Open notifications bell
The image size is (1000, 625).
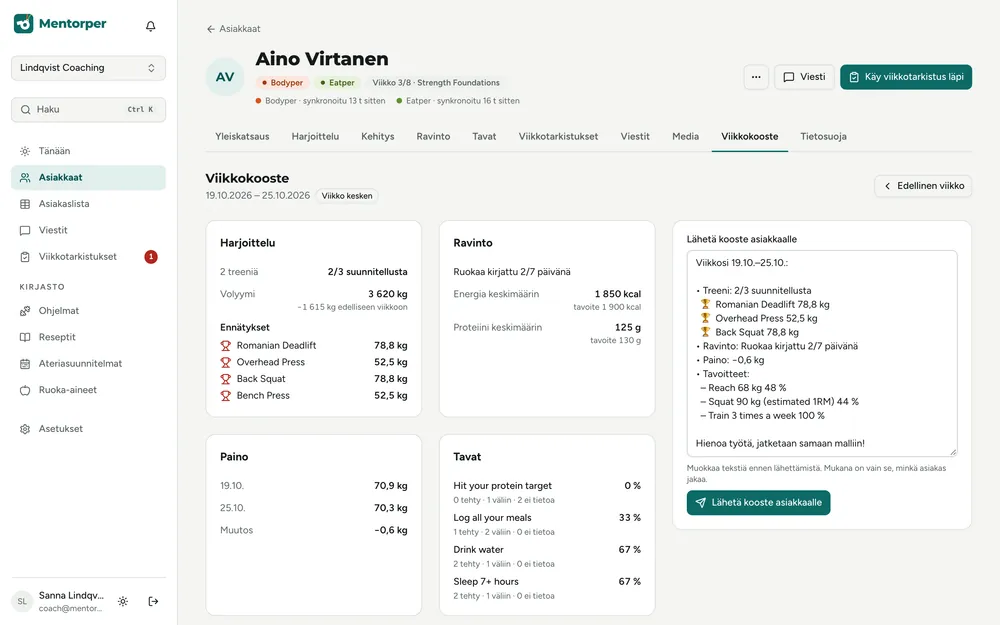point(151,26)
